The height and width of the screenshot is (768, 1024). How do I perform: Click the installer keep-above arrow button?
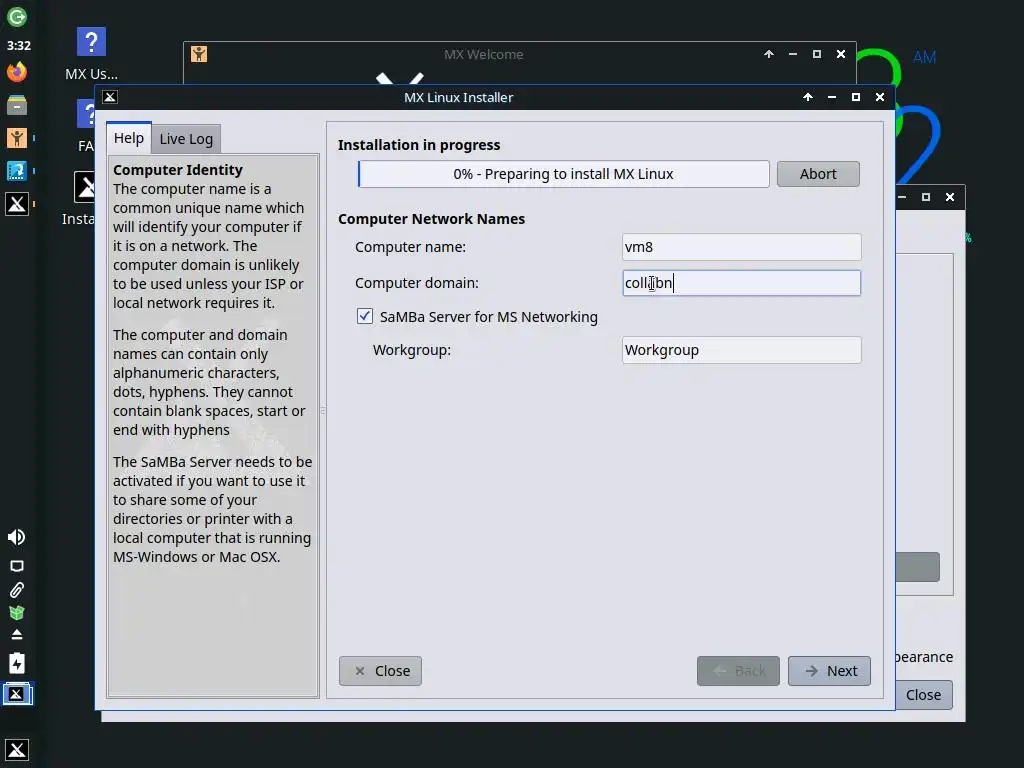point(808,97)
